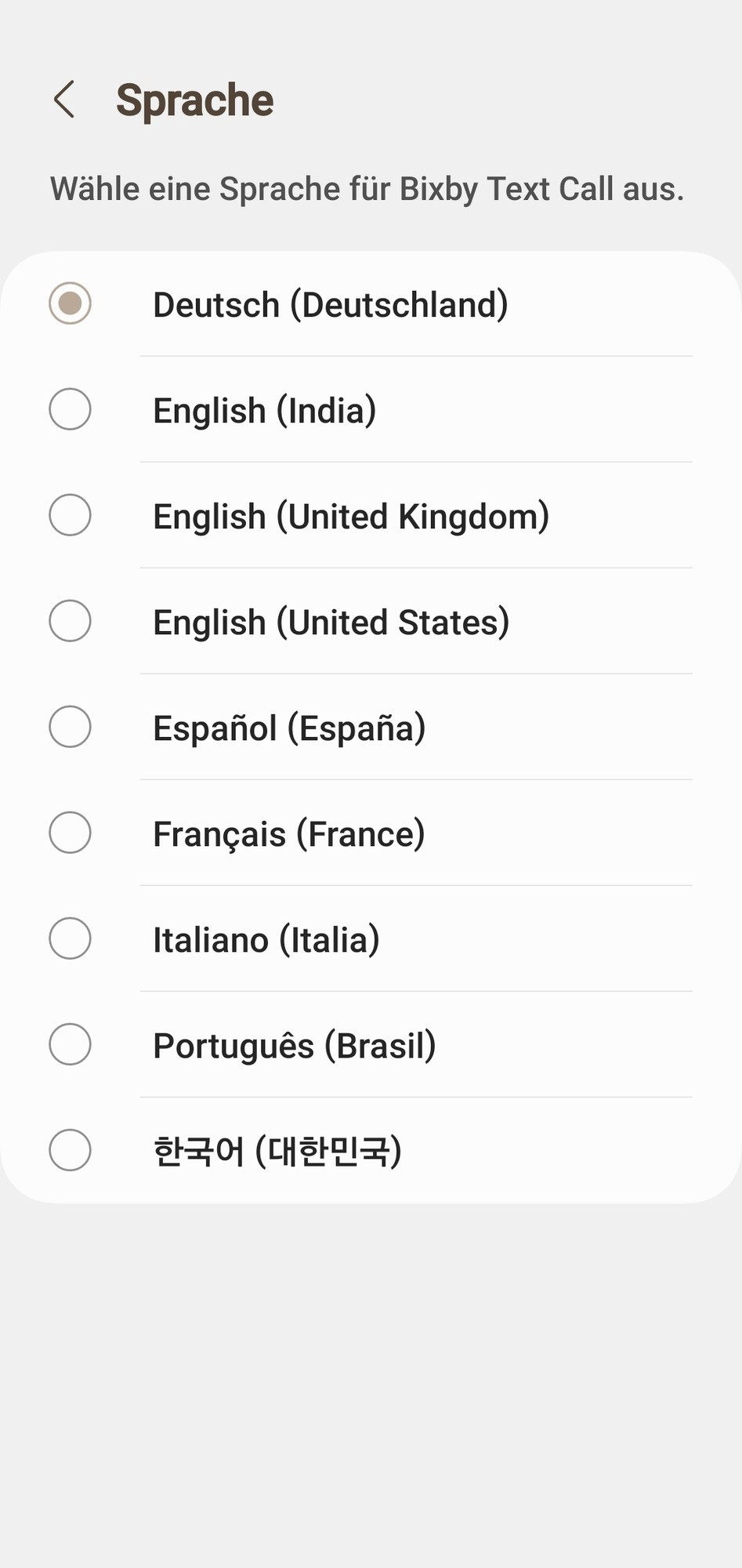Pick the English (United States) radio button
Screen dimensions: 742x1568
pos(71,621)
